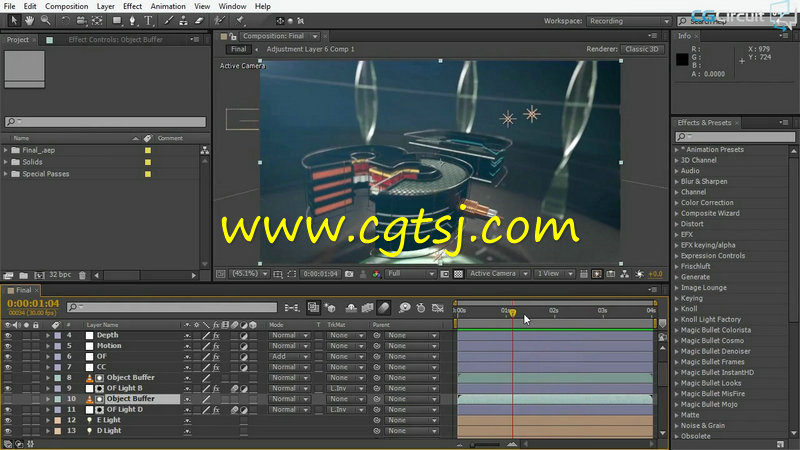Open the Animation menu

coord(168,7)
